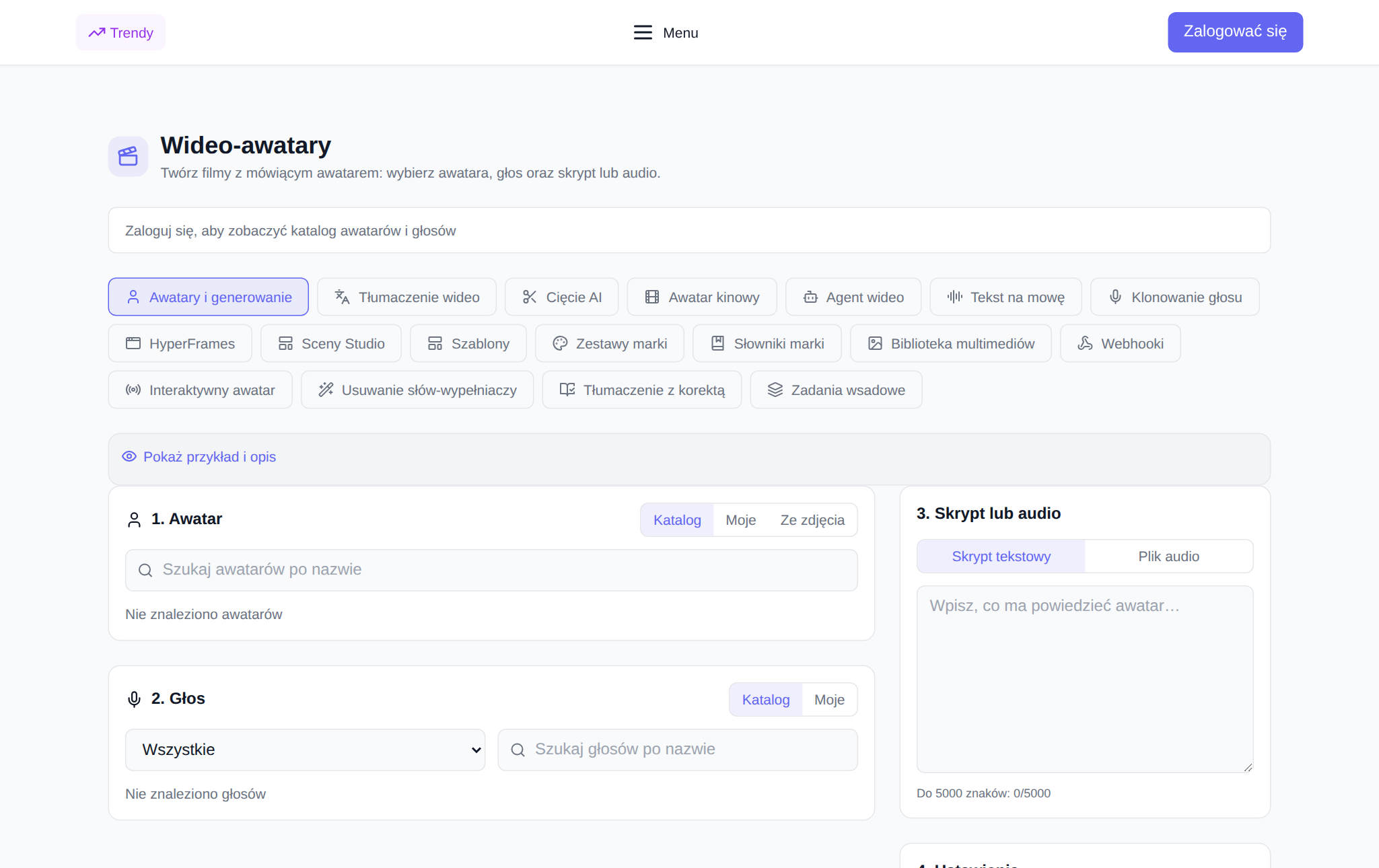Click the Trendy arrow icon
1379x868 pixels.
[x=97, y=32]
